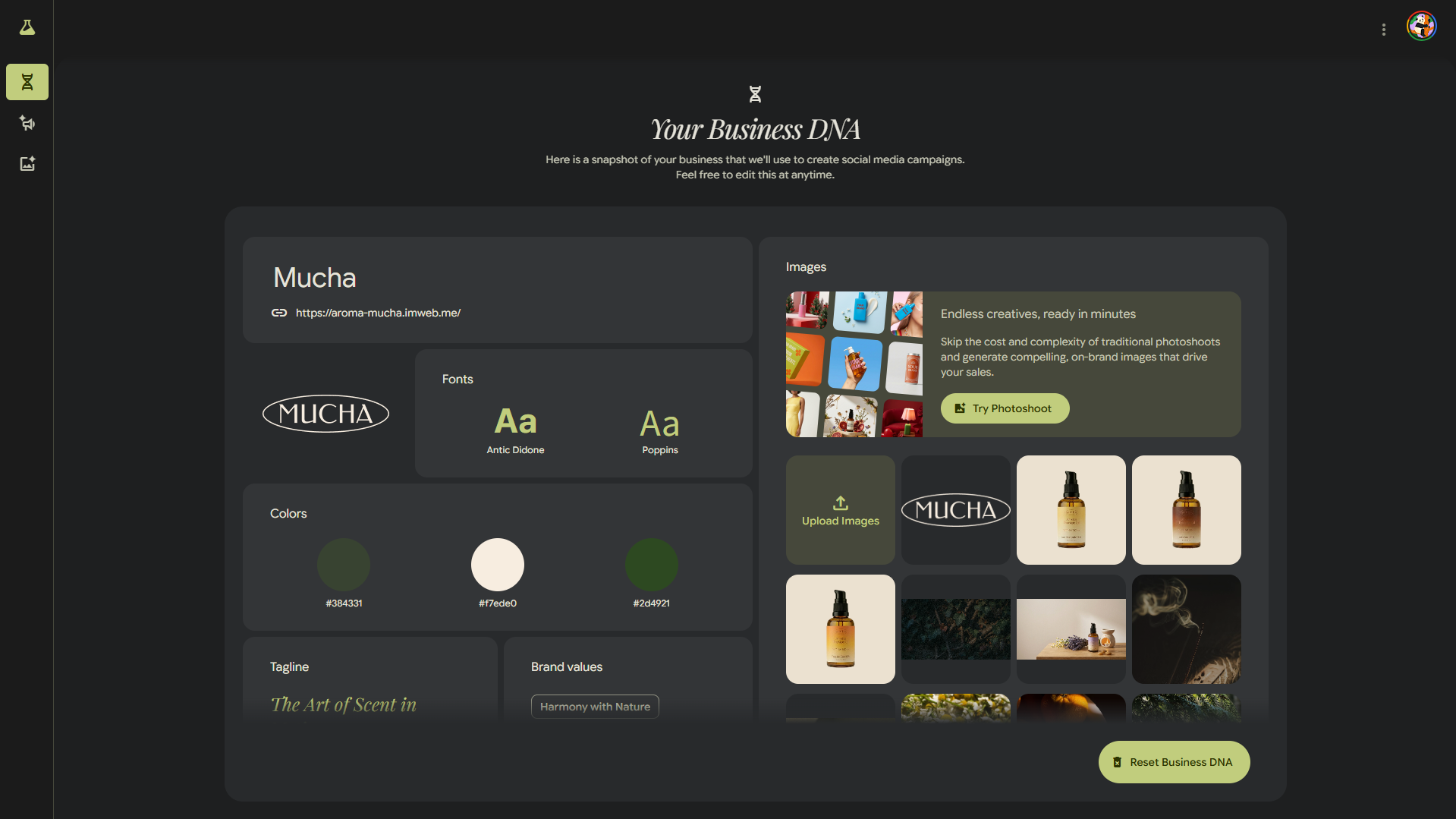Click the 'Endless creatives, ready in minutes' heading

[1038, 314]
